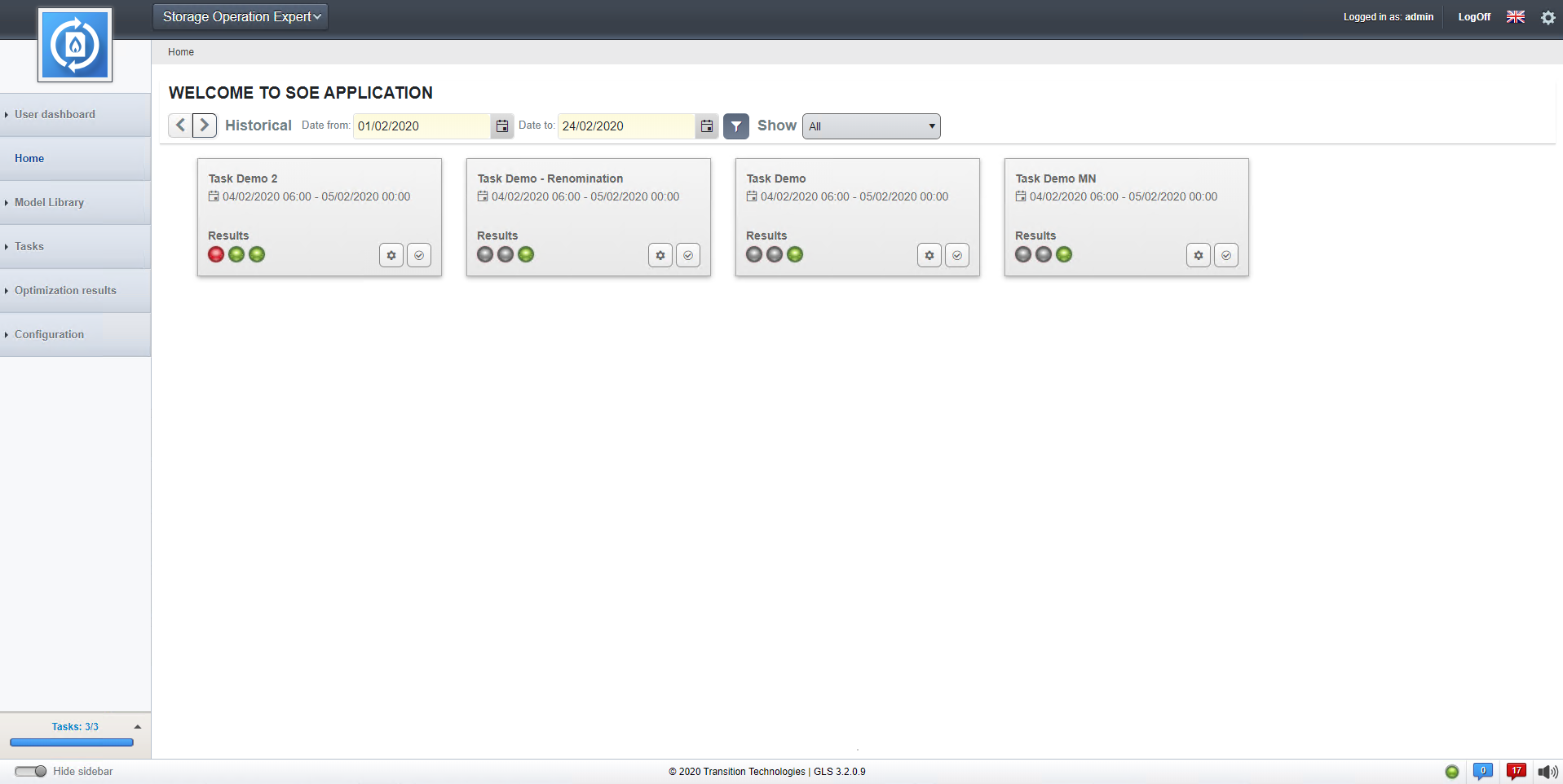
Task: Open Storage Operation Expert application dropdown
Action: point(241,17)
